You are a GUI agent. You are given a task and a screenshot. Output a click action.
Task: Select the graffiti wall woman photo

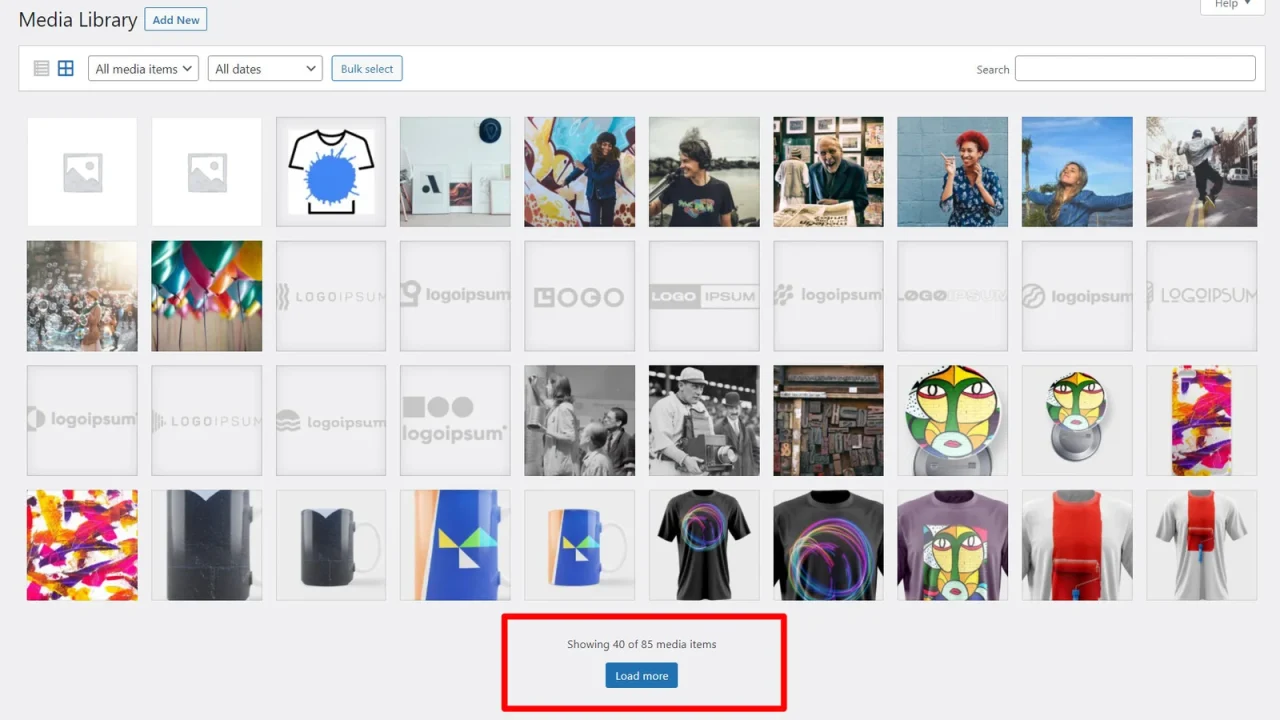tap(579, 171)
